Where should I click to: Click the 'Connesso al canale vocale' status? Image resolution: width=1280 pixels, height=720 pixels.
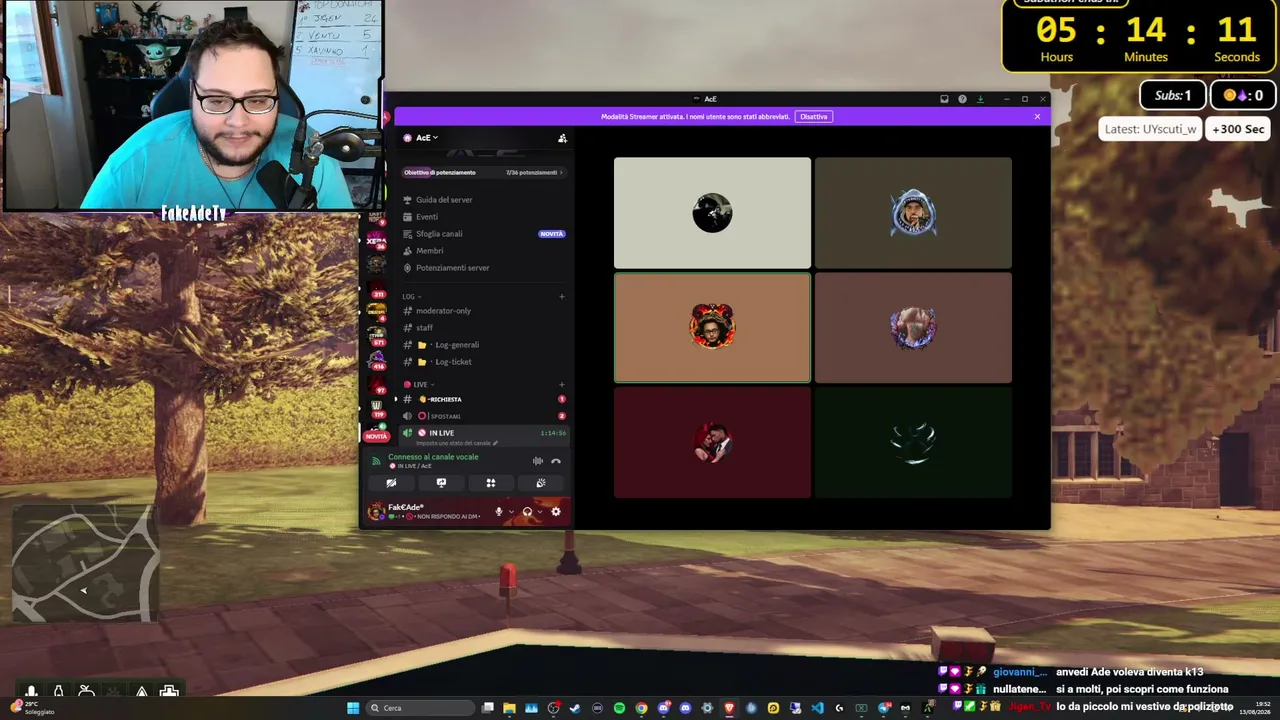point(433,457)
